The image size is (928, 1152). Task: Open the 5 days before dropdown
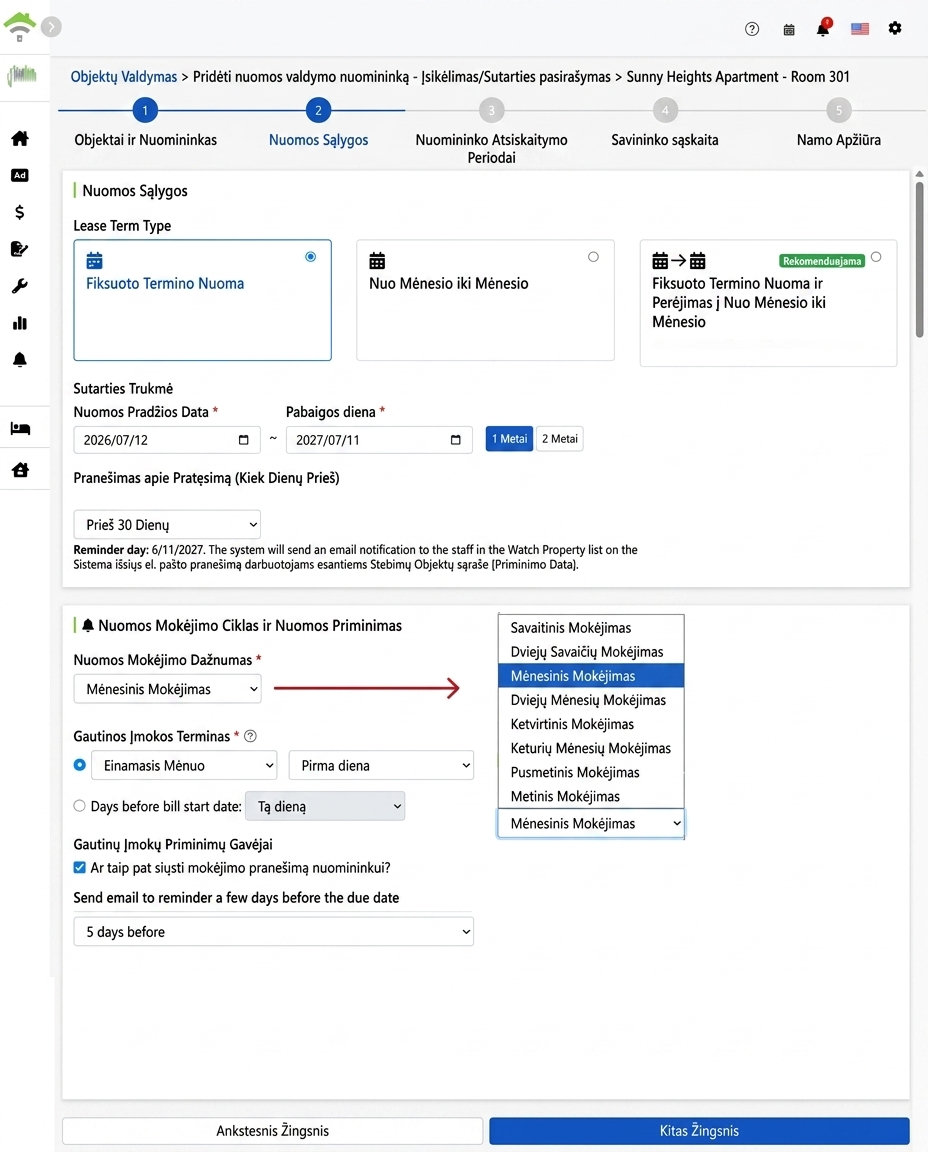[x=273, y=932]
